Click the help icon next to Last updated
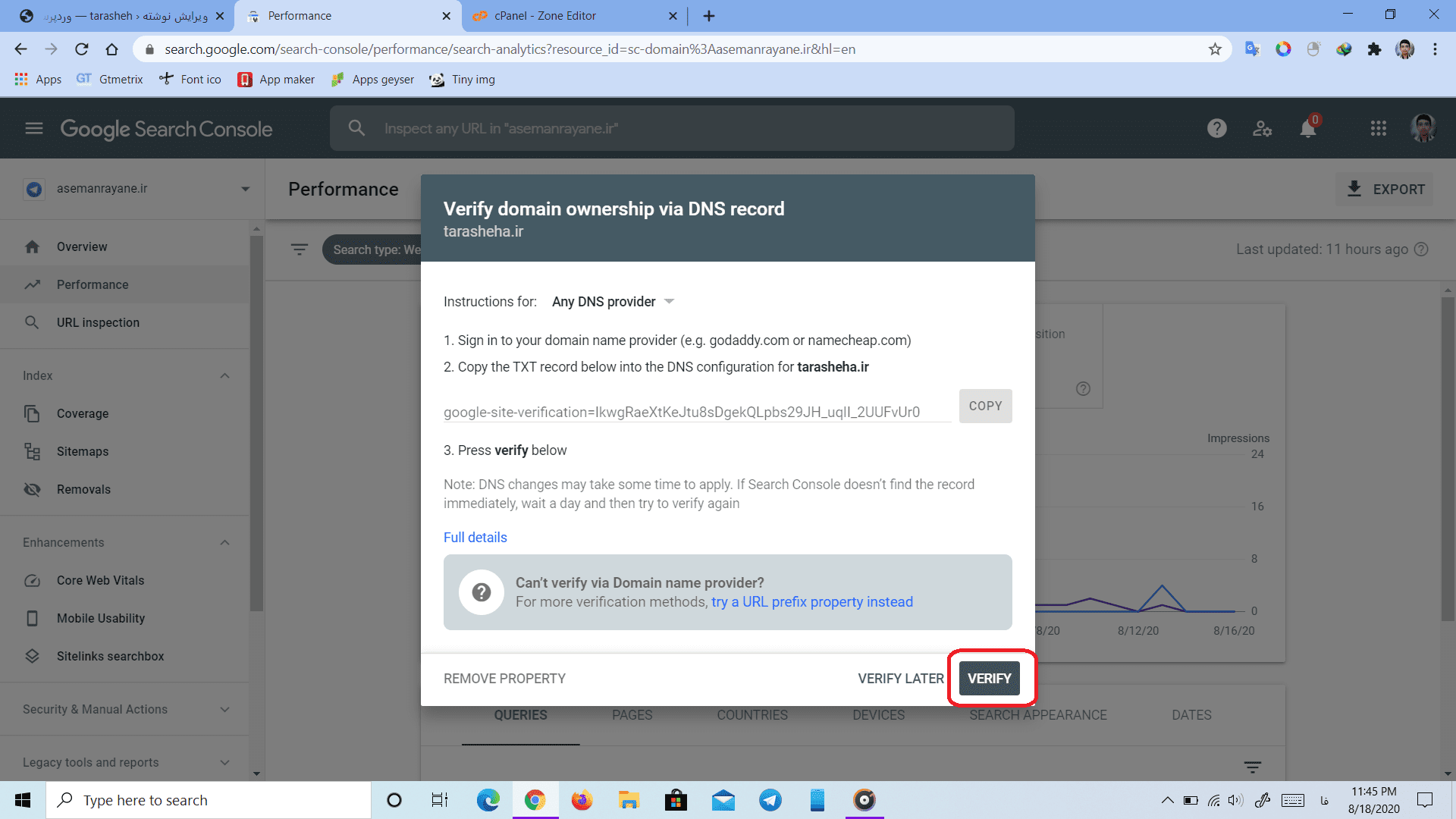The image size is (1456, 819). tap(1422, 249)
